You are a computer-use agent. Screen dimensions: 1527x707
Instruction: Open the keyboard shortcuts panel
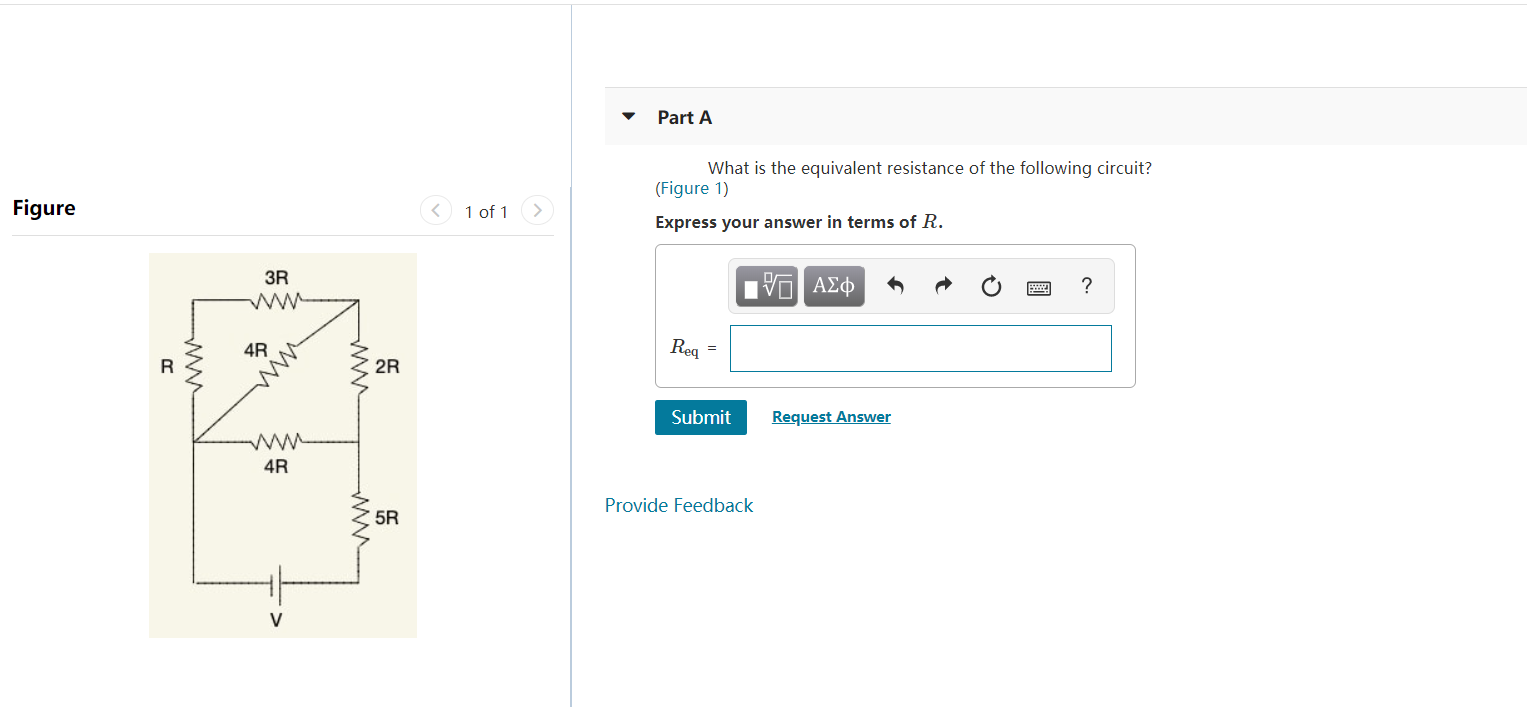(x=1039, y=287)
